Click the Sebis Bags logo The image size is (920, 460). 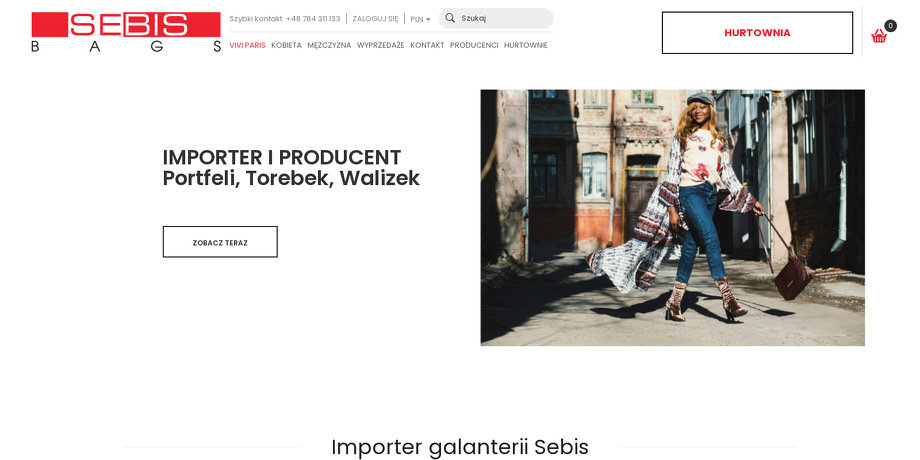pyautogui.click(x=126, y=32)
